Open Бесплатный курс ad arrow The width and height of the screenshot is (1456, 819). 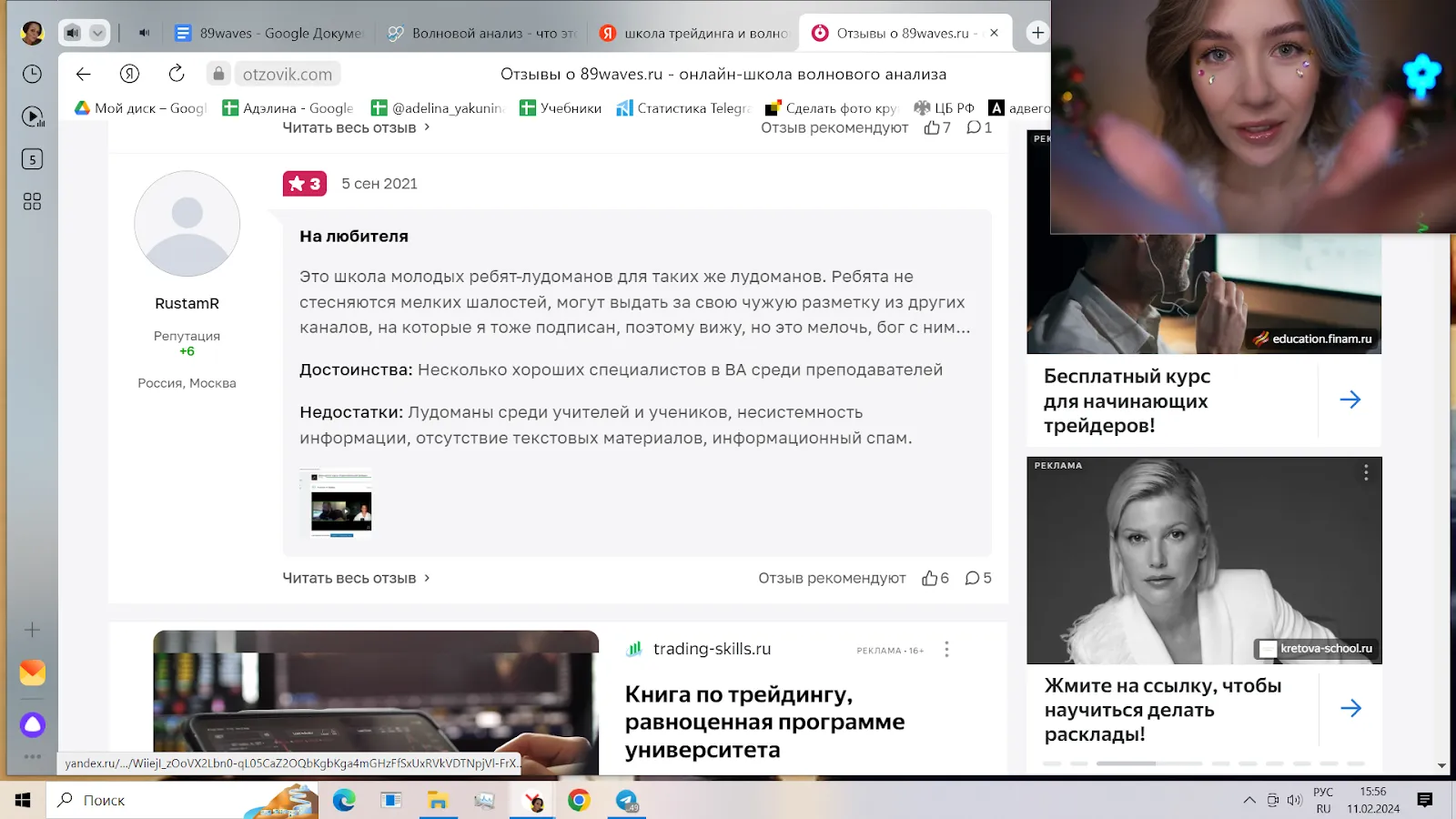1350,399
